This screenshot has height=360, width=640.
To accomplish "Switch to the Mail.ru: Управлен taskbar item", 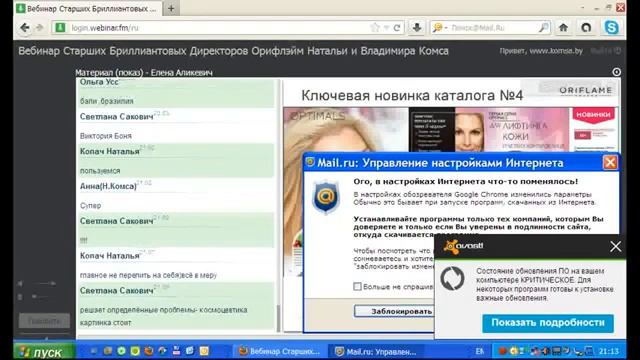I will (376, 351).
